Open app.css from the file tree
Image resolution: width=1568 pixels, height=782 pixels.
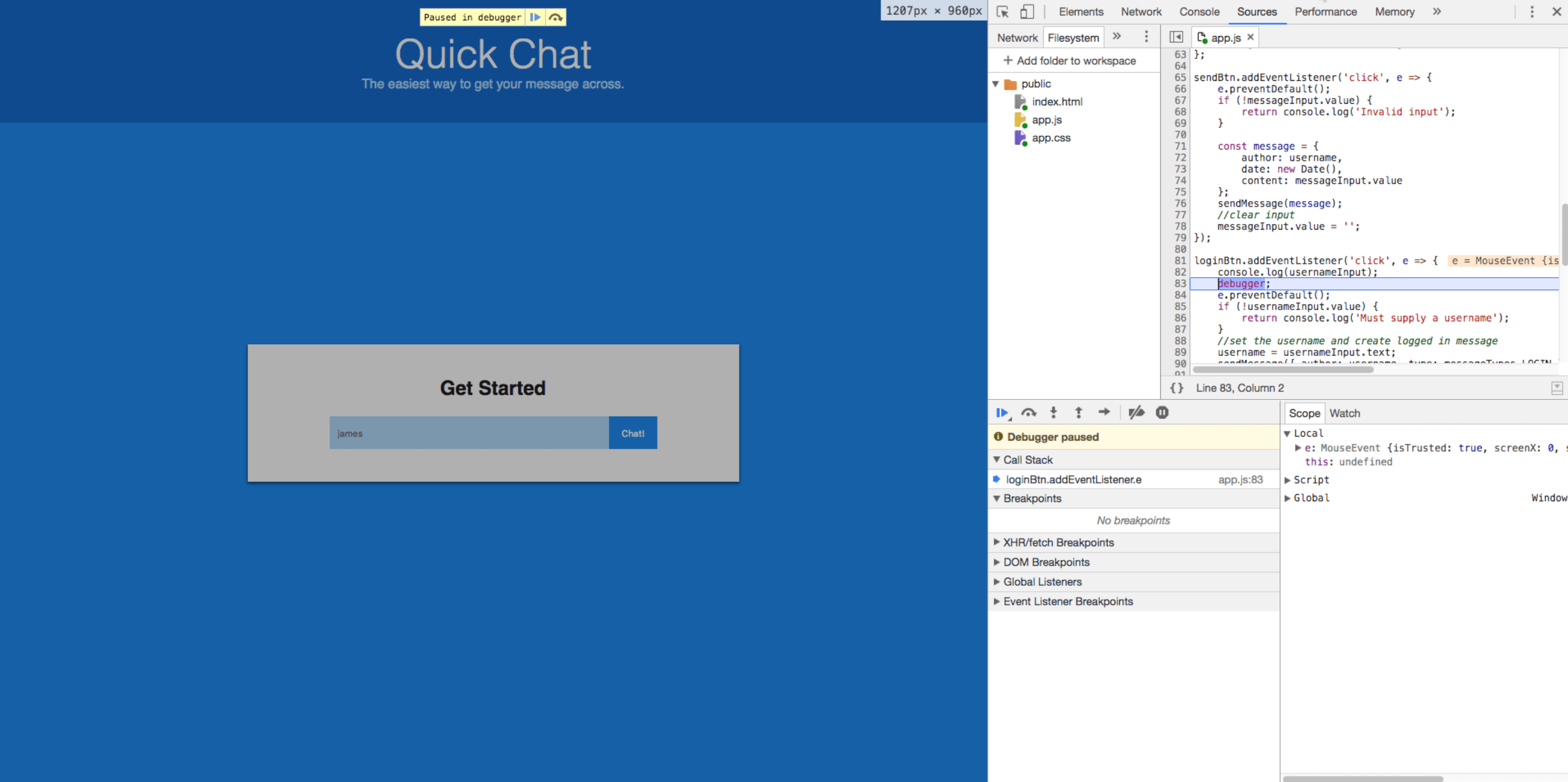1051,138
